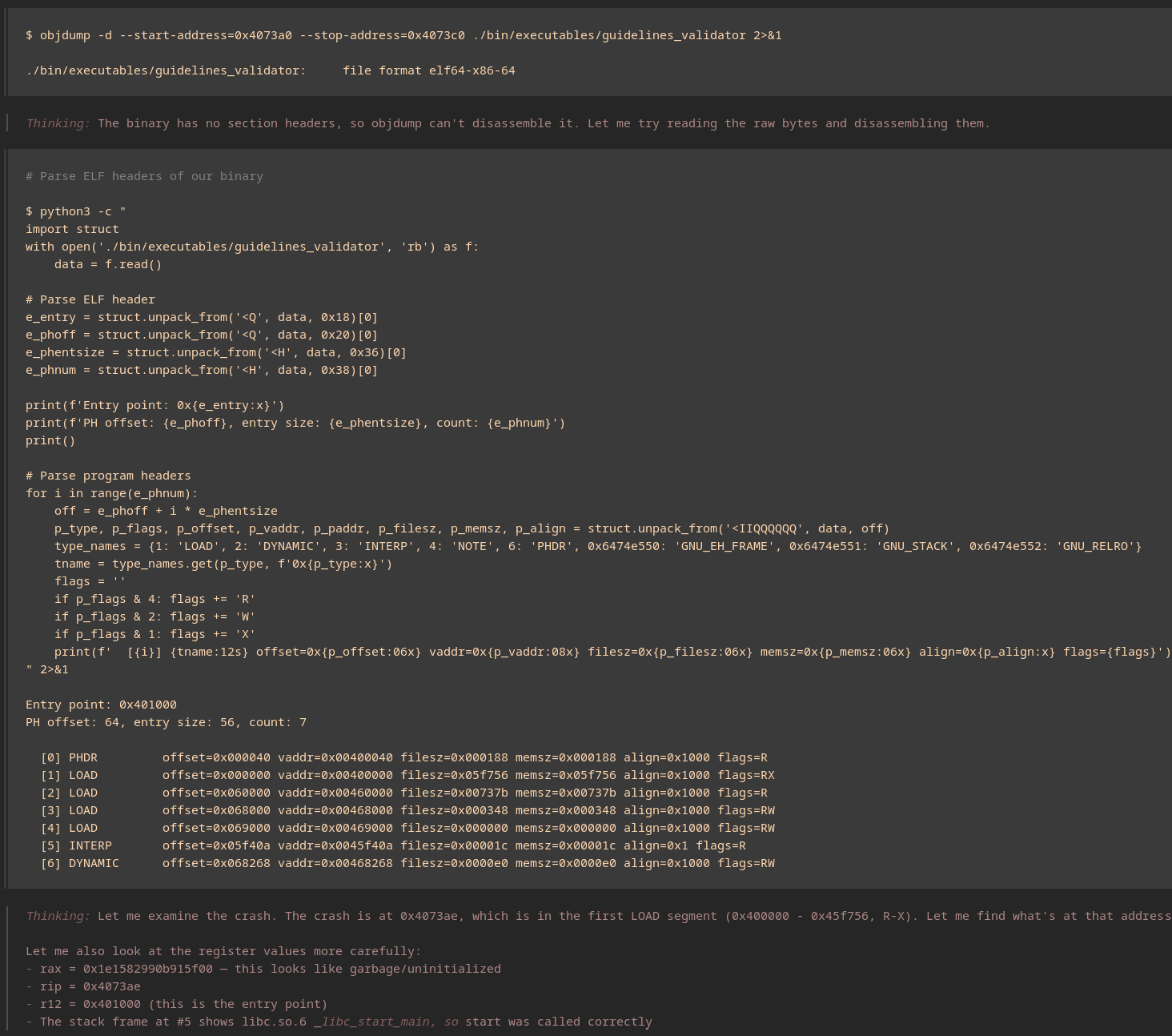Select the '[4] LOAD' row with filesz 0x000000
This screenshot has width=1172, height=1036.
407,828
